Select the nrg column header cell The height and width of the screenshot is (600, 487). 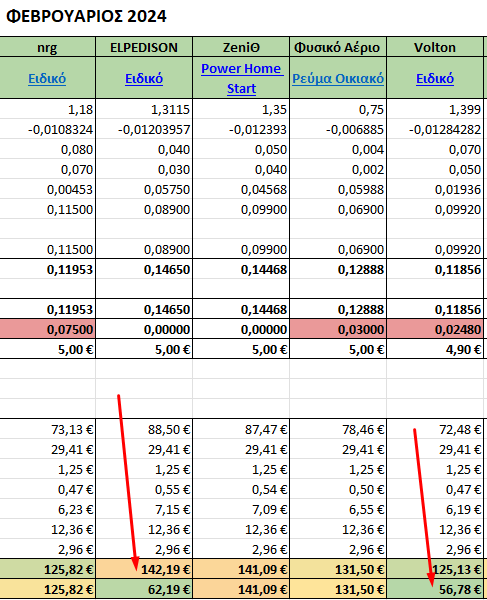[x=47, y=47]
